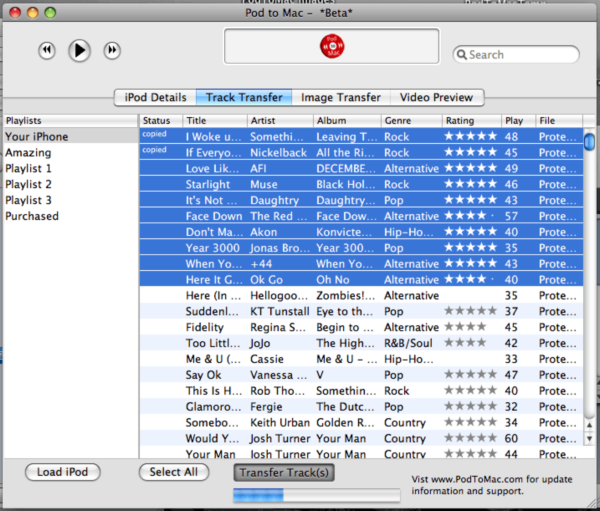Click the R&B/Soul genre cell

click(408, 343)
